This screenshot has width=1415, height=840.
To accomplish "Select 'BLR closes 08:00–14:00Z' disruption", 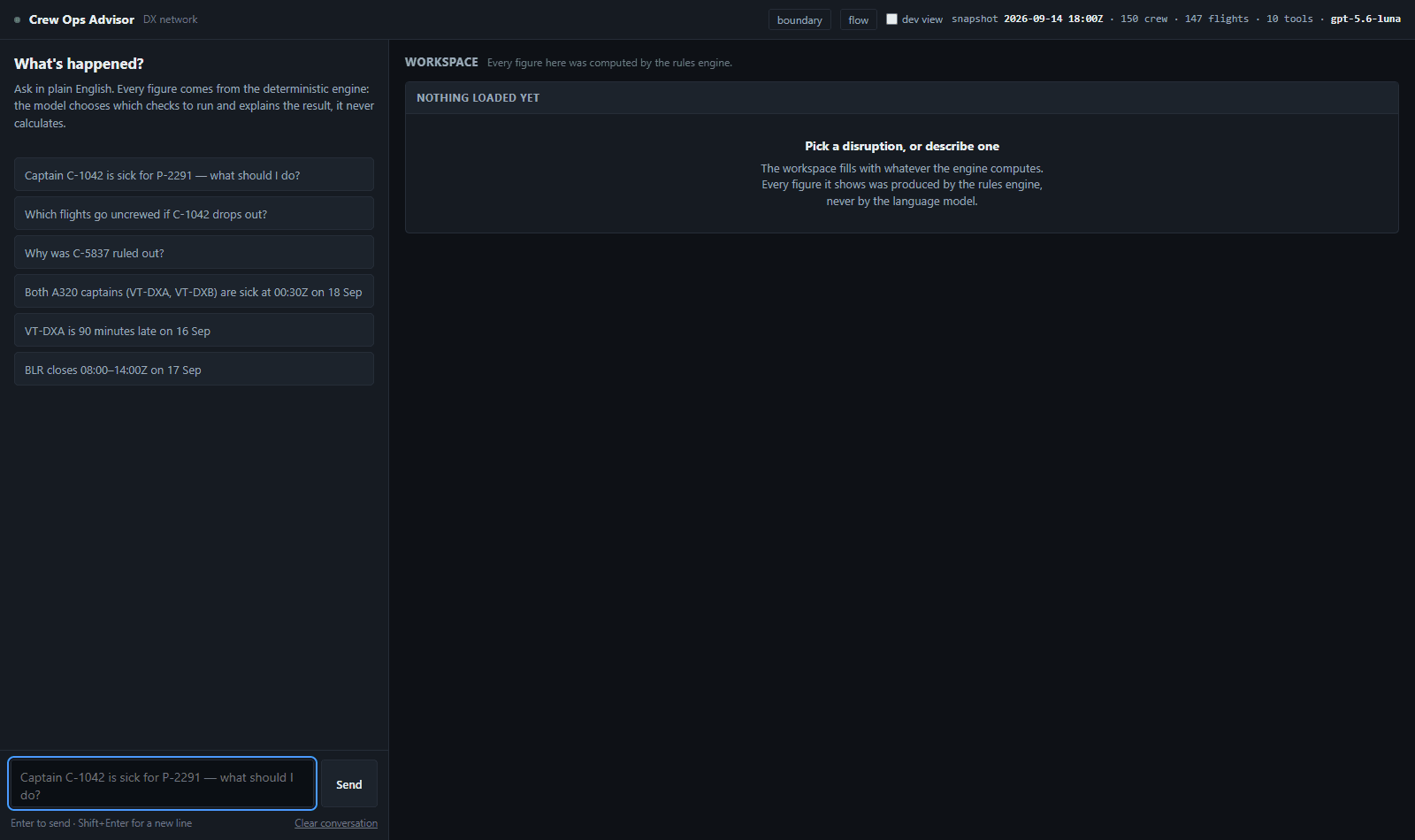I will [194, 369].
